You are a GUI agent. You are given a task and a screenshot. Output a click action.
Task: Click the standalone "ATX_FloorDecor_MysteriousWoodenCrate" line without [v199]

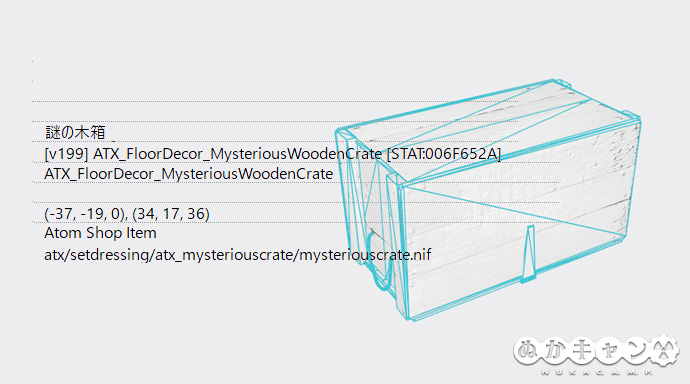pos(188,174)
